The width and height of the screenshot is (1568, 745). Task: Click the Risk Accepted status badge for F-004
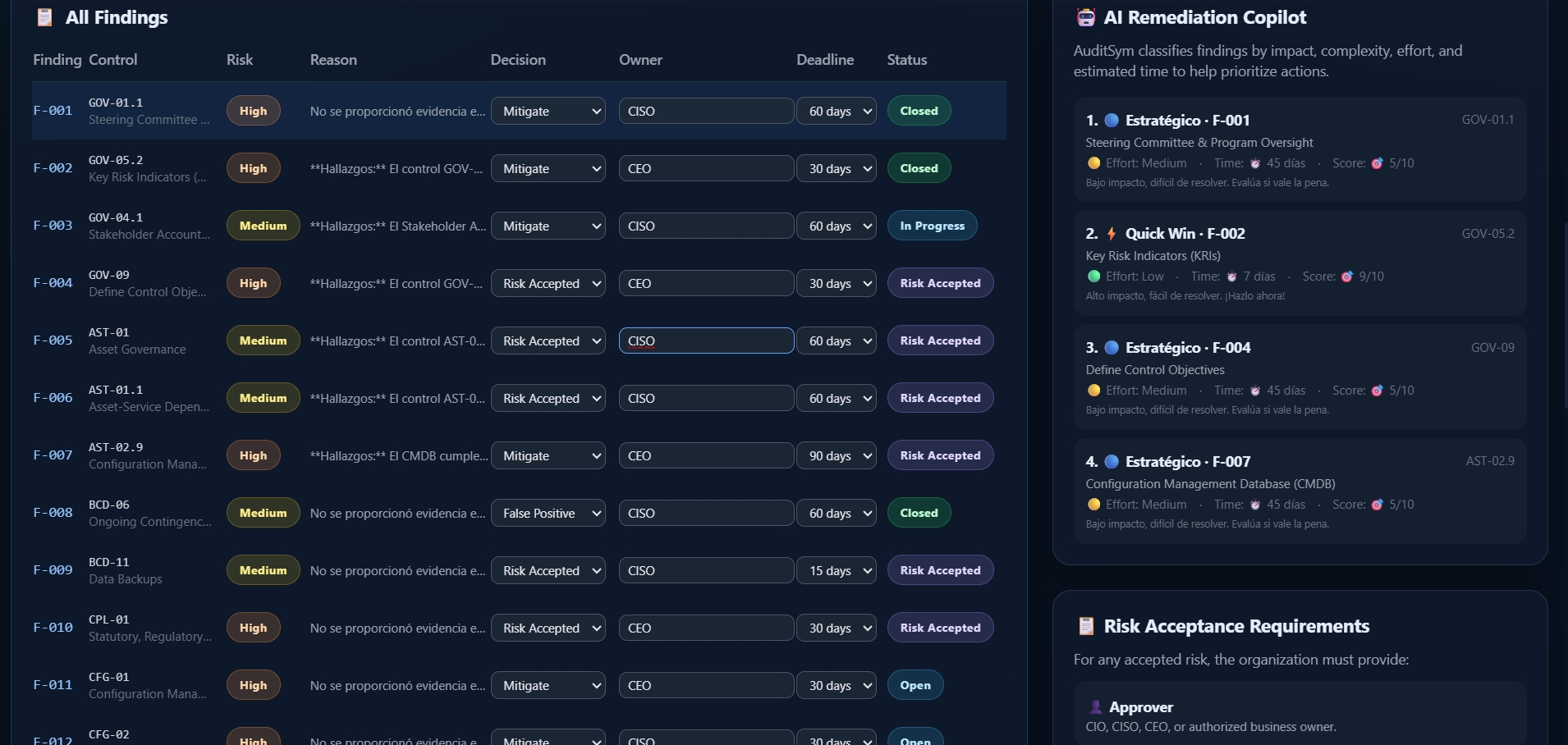pos(940,283)
